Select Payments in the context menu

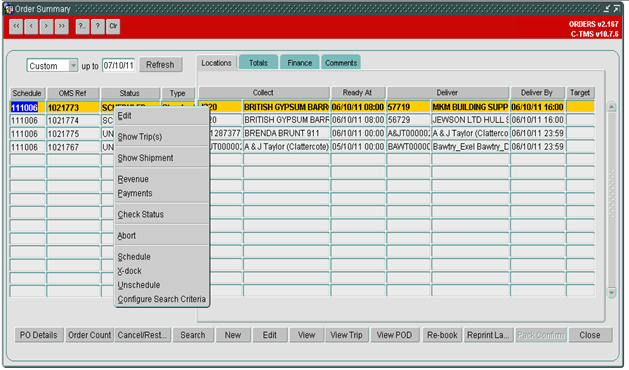click(162, 193)
